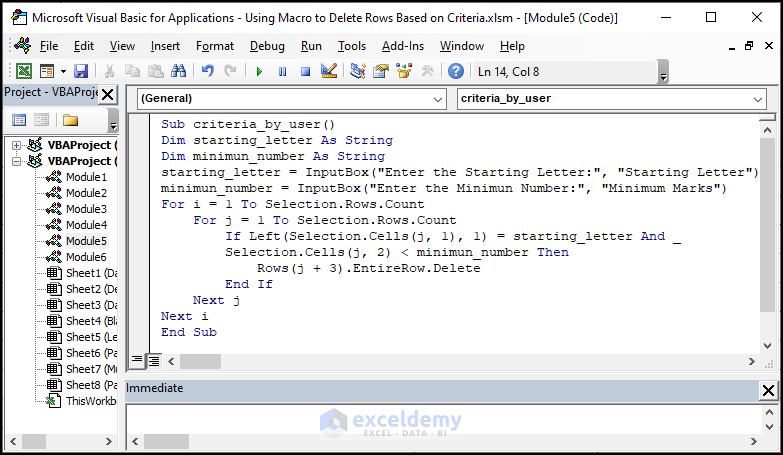Restore the inner code window
The image size is (783, 455).
click(x=749, y=46)
